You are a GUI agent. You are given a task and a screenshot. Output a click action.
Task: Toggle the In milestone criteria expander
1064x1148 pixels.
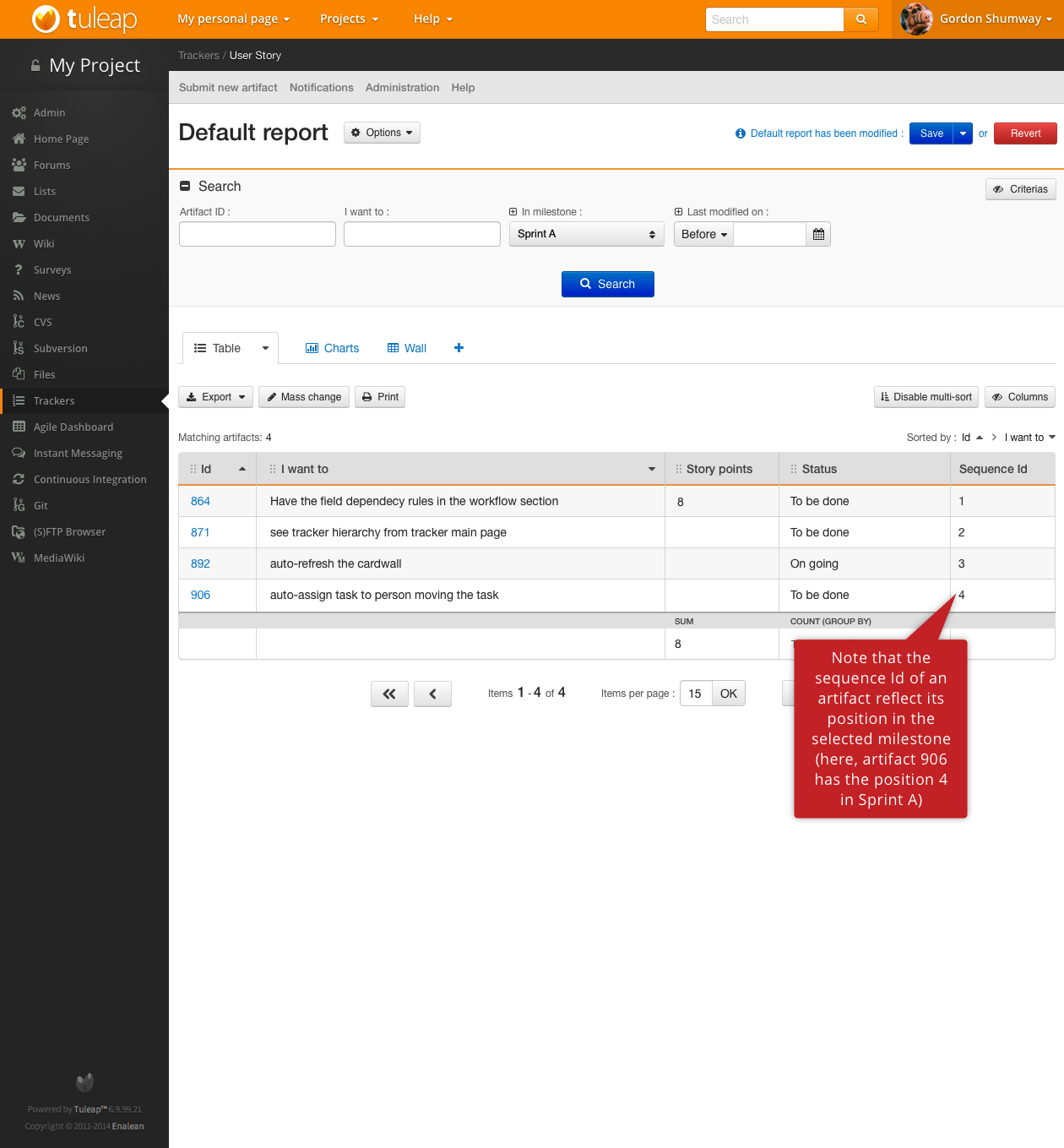point(513,212)
